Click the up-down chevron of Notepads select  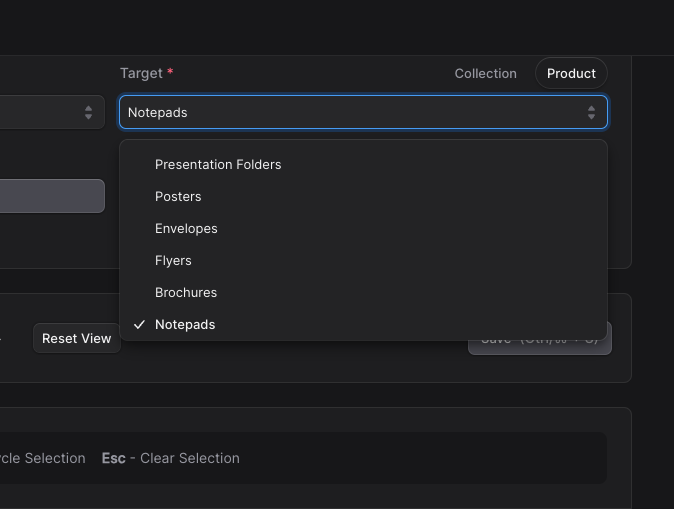tap(591, 113)
